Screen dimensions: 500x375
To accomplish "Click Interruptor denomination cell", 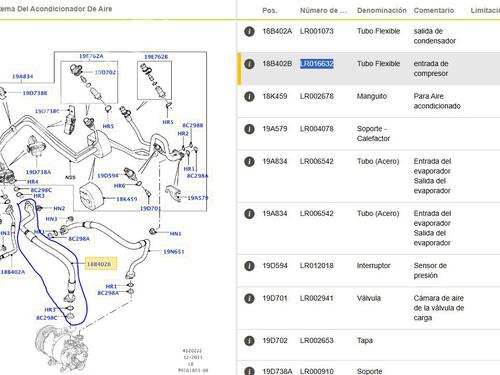I will click(373, 266).
